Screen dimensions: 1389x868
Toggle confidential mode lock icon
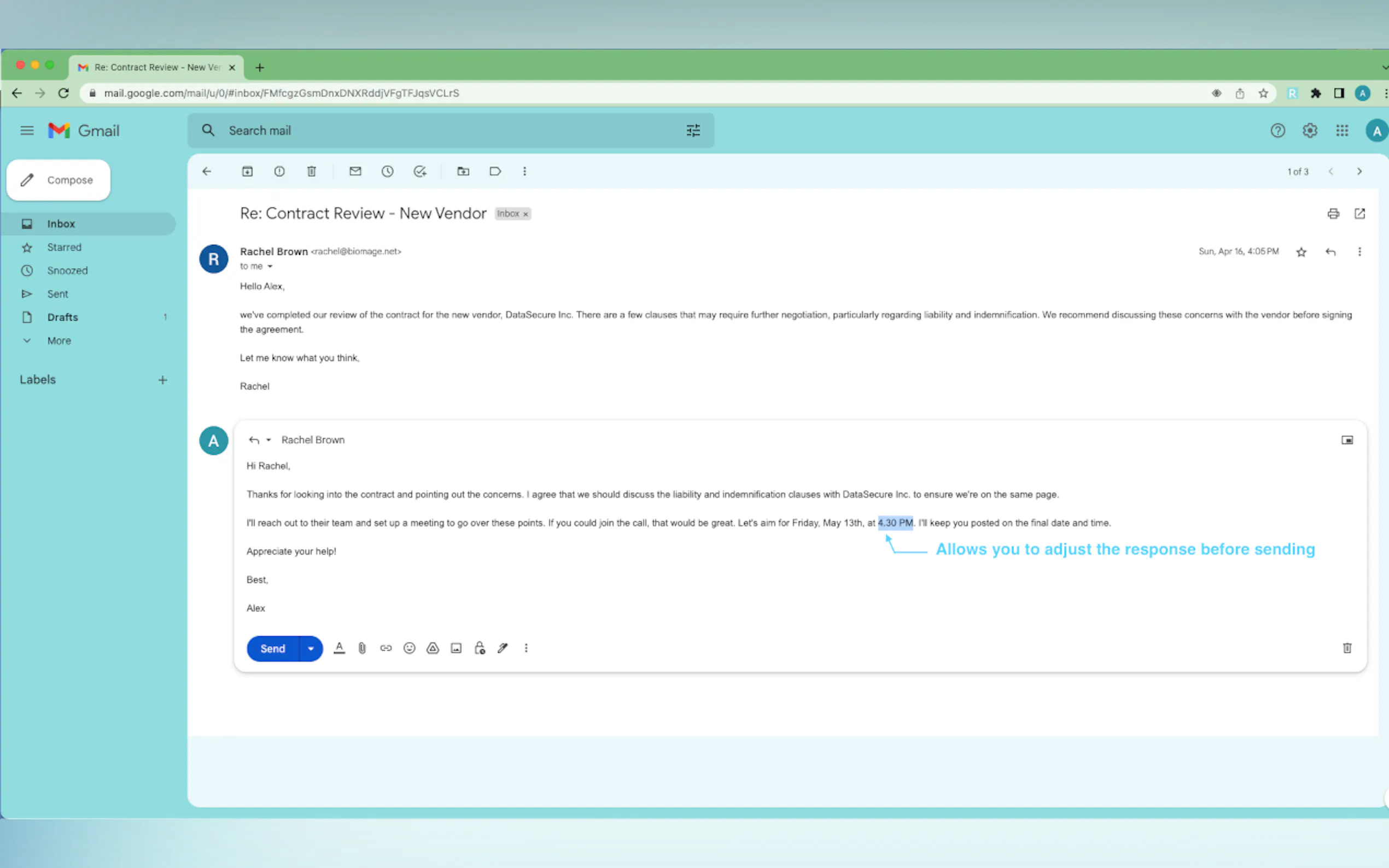(x=480, y=648)
